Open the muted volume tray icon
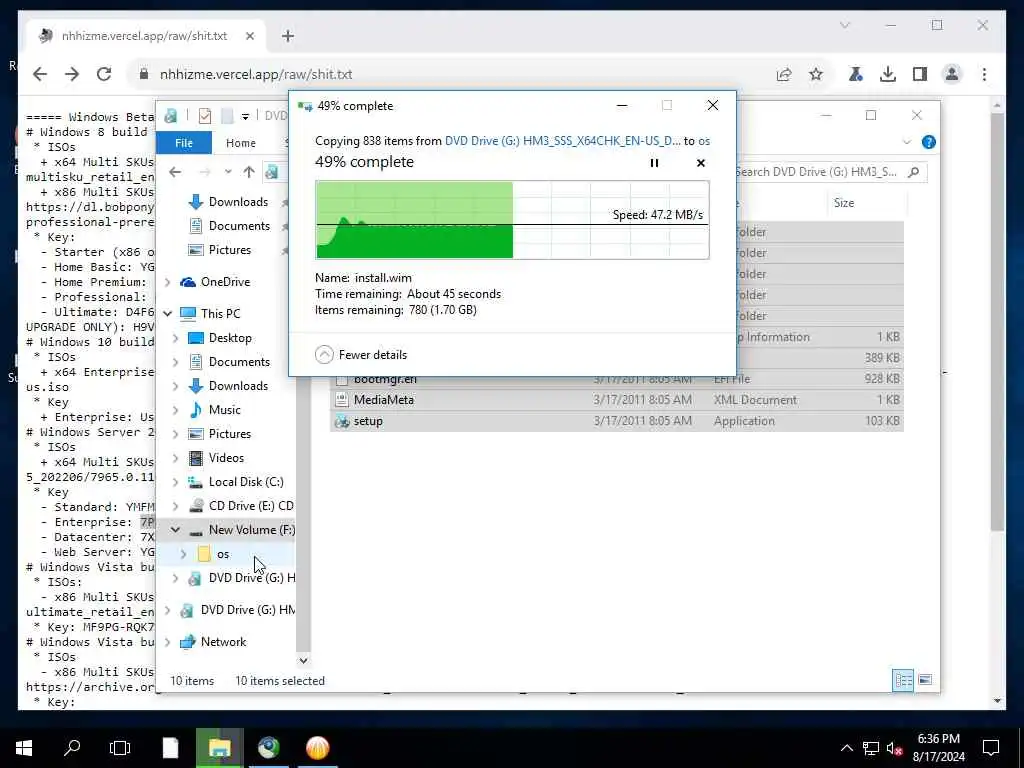Image resolution: width=1024 pixels, height=768 pixels. pyautogui.click(x=895, y=748)
